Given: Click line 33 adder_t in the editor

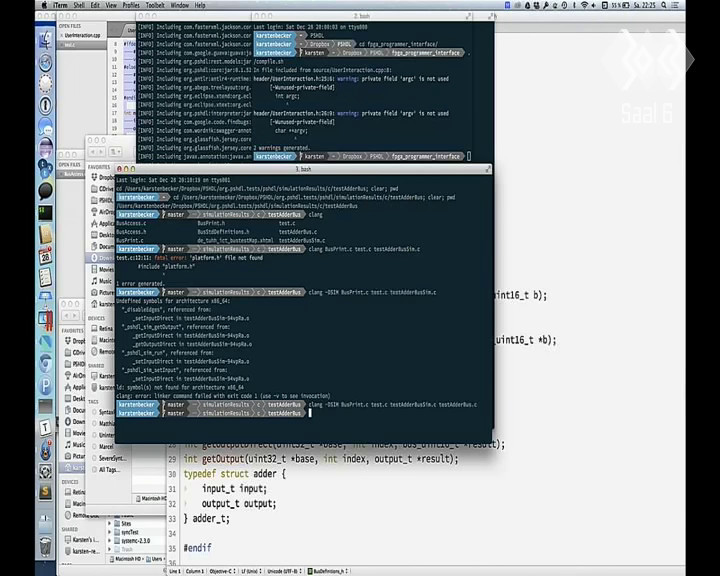Looking at the screenshot, I should coord(206,519).
